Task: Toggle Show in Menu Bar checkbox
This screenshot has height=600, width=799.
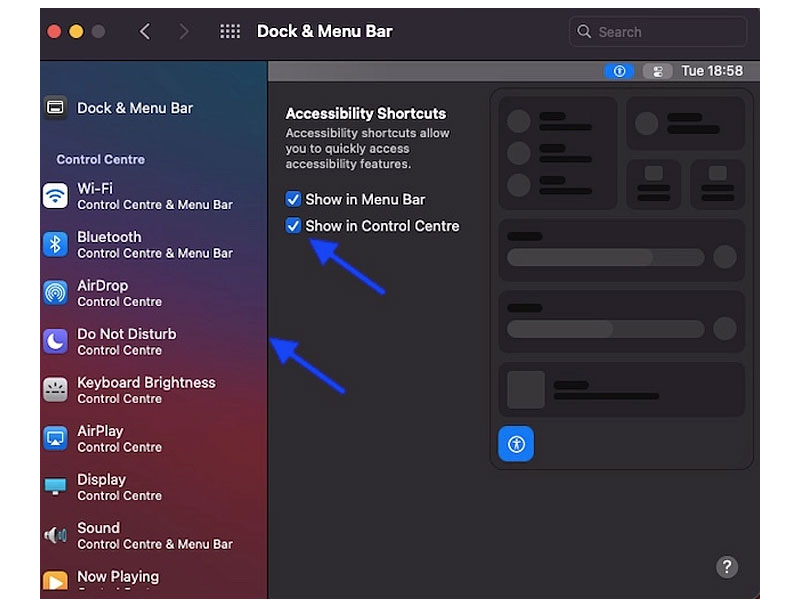Action: [293, 199]
